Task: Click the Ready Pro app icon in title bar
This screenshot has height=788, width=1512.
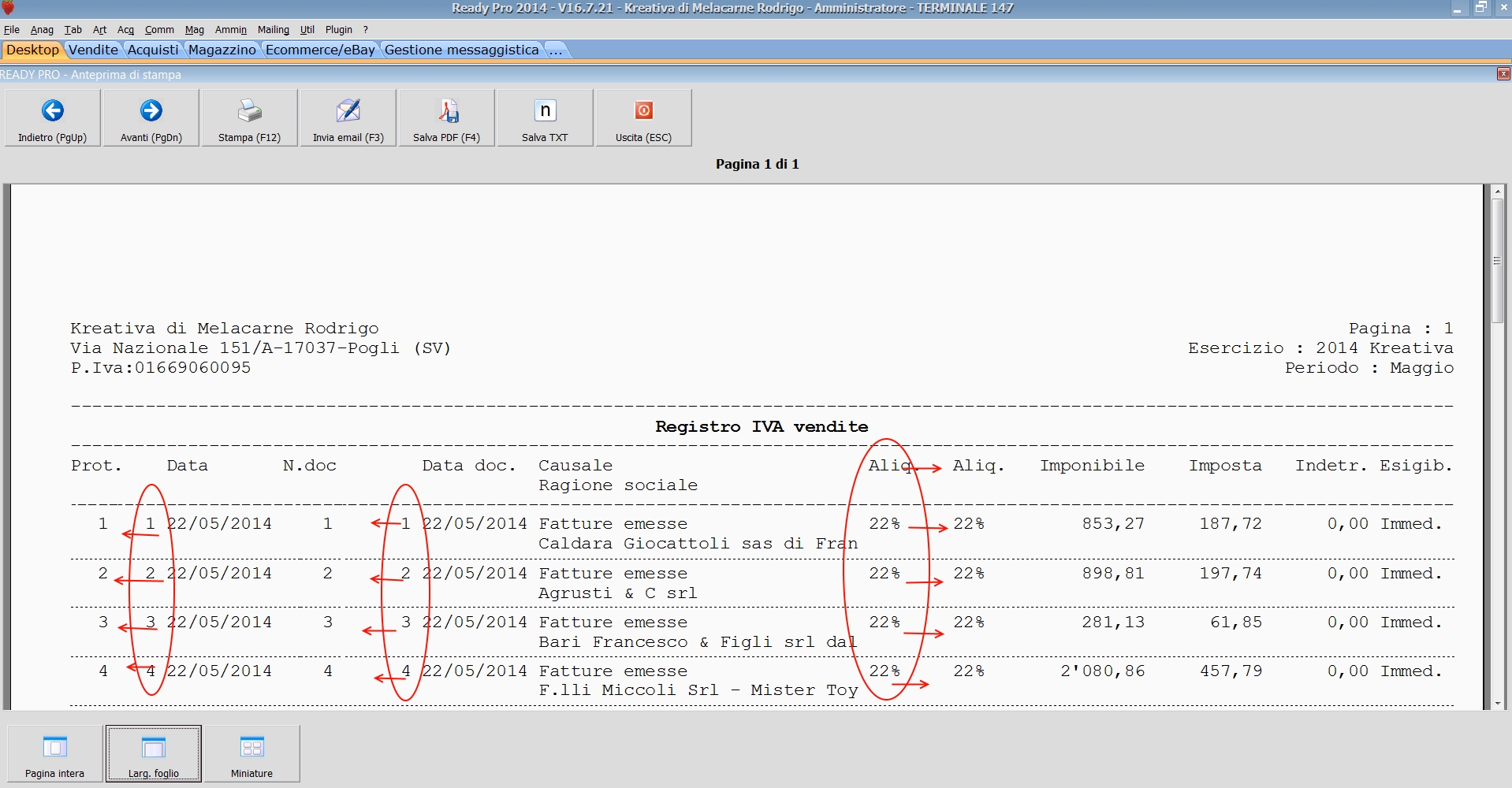Action: 9,8
